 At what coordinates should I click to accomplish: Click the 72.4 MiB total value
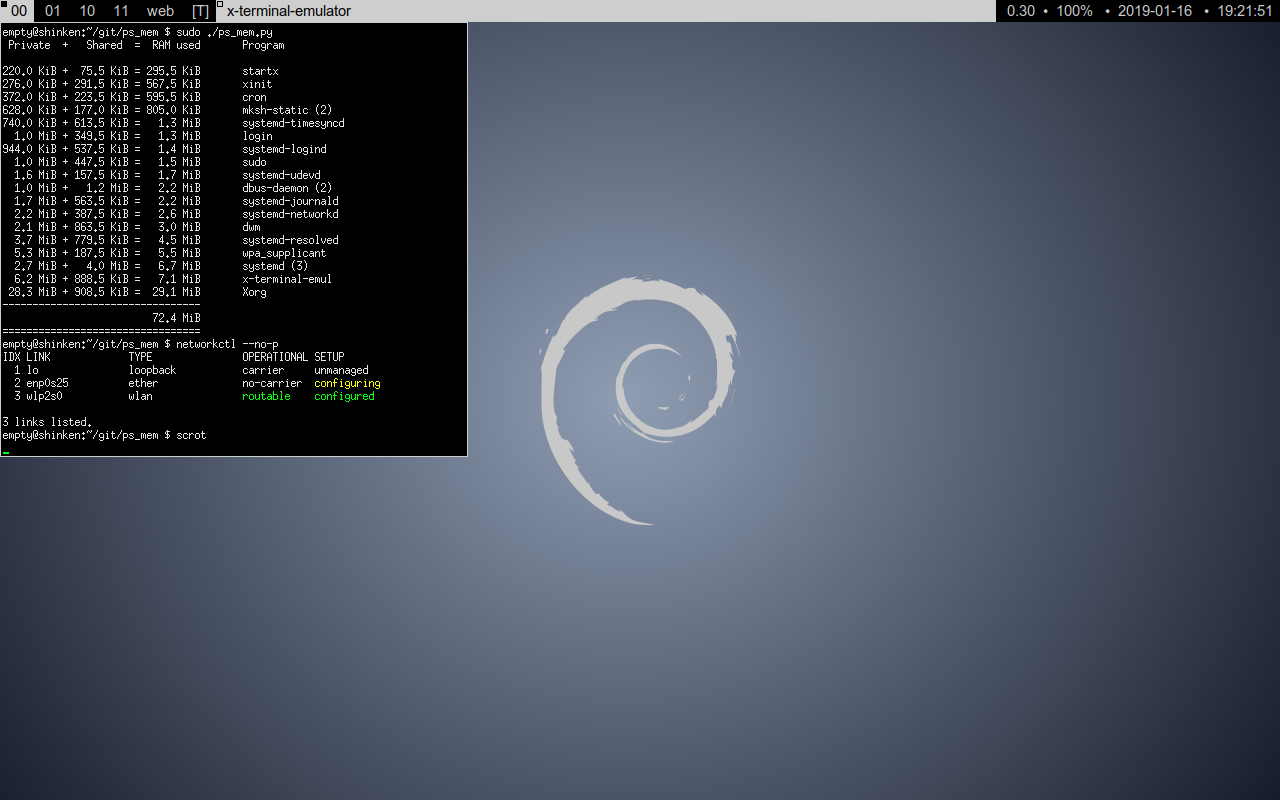pos(176,318)
